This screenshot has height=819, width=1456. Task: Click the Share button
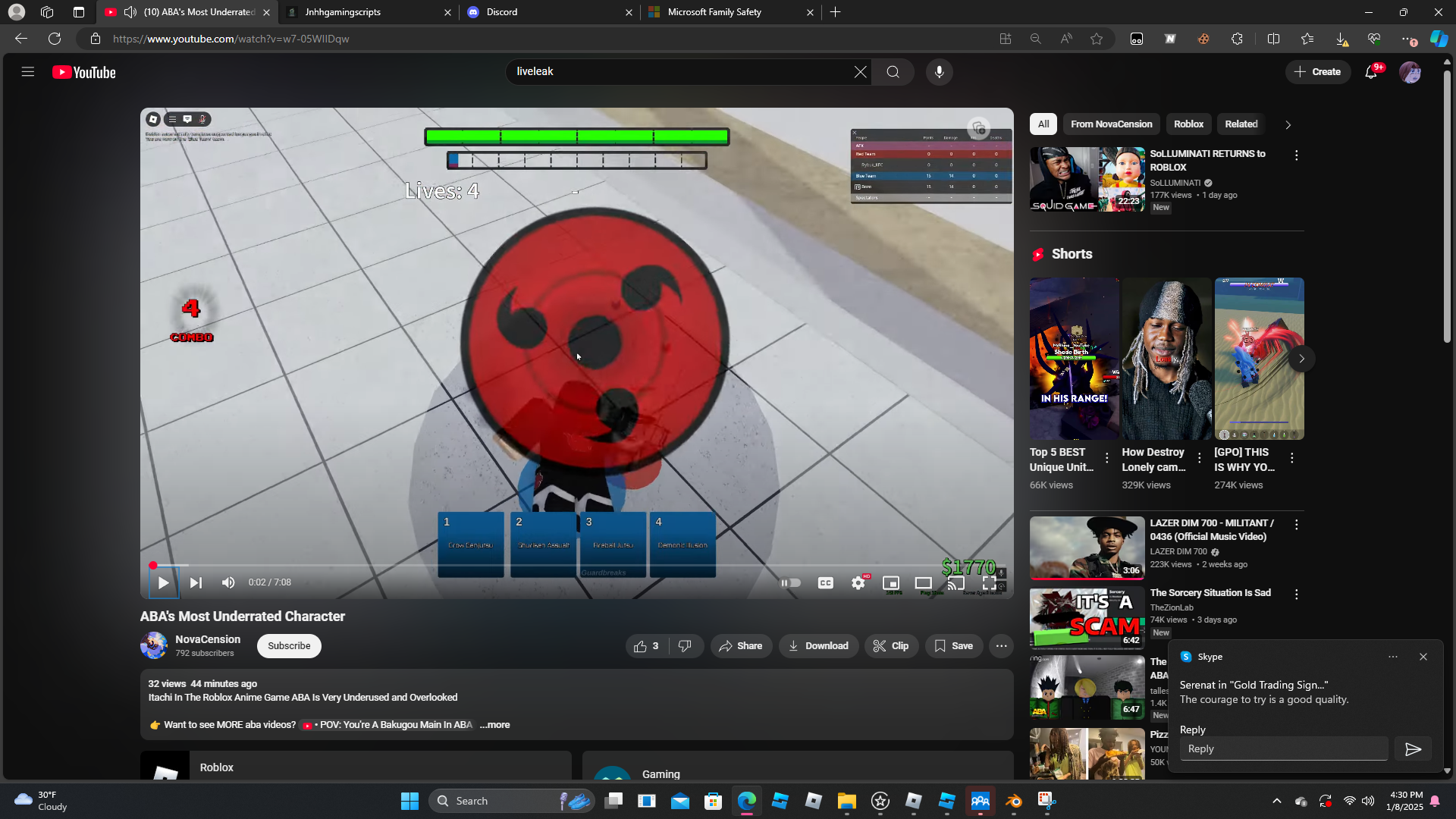point(741,646)
